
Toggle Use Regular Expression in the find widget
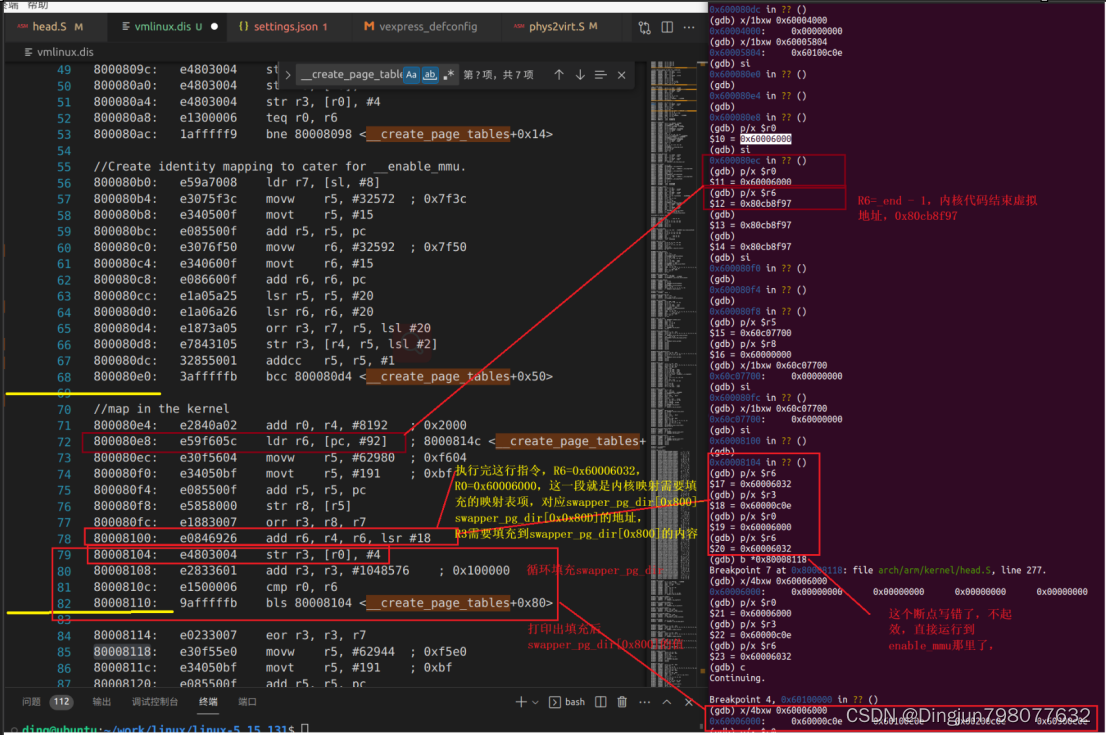click(449, 76)
